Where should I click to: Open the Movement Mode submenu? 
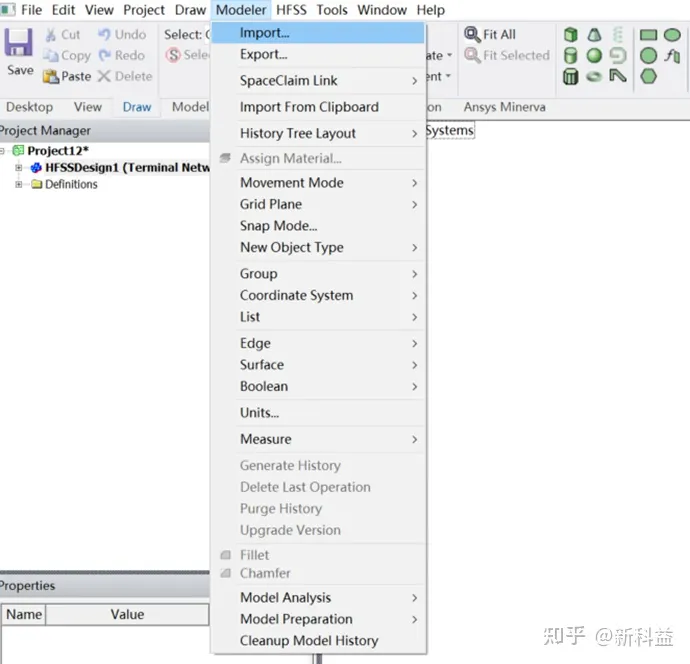[x=319, y=183]
